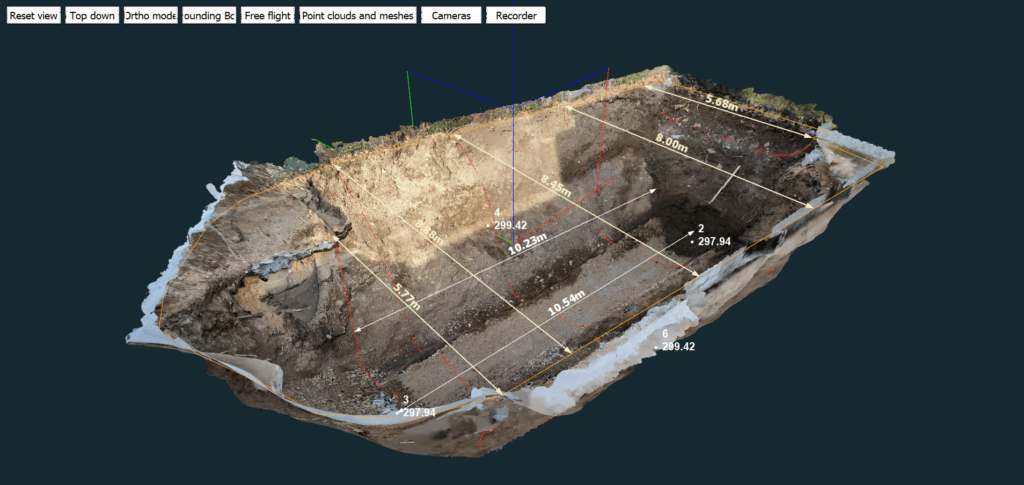The image size is (1024, 485).
Task: Select the 8.48m measurement label
Action: tap(429, 230)
